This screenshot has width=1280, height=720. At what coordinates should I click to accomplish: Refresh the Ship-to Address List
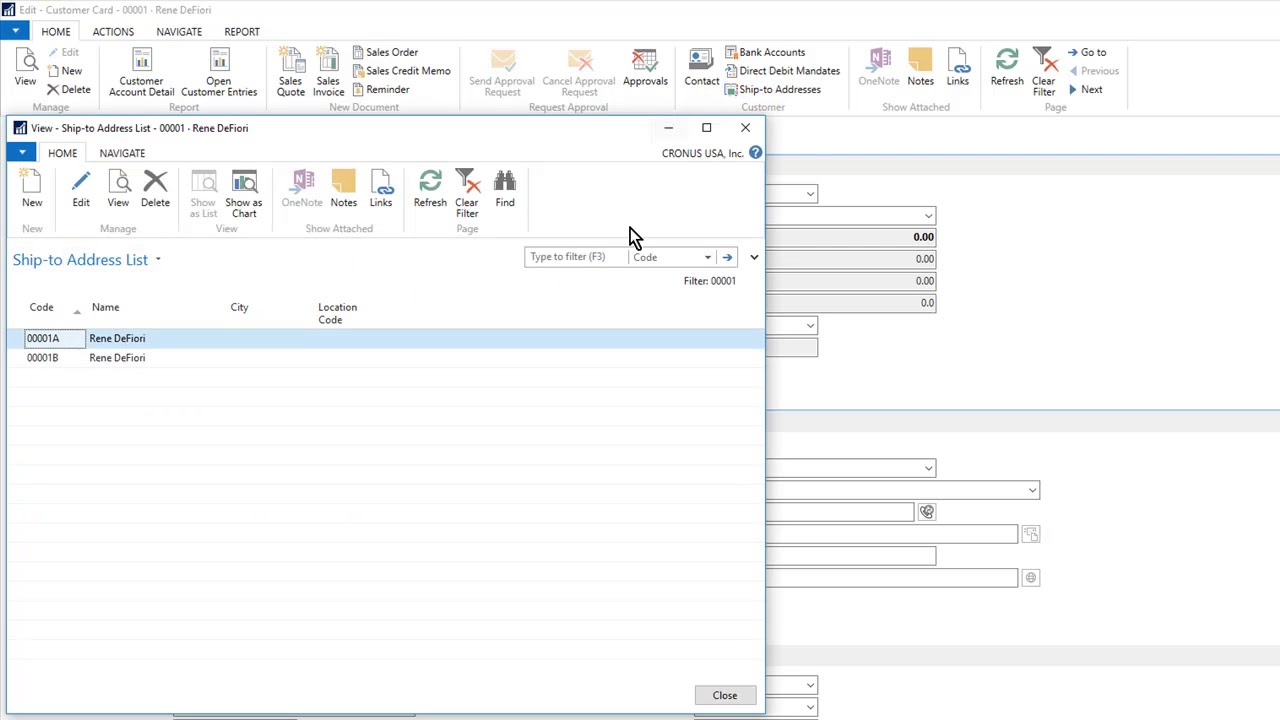(x=430, y=190)
